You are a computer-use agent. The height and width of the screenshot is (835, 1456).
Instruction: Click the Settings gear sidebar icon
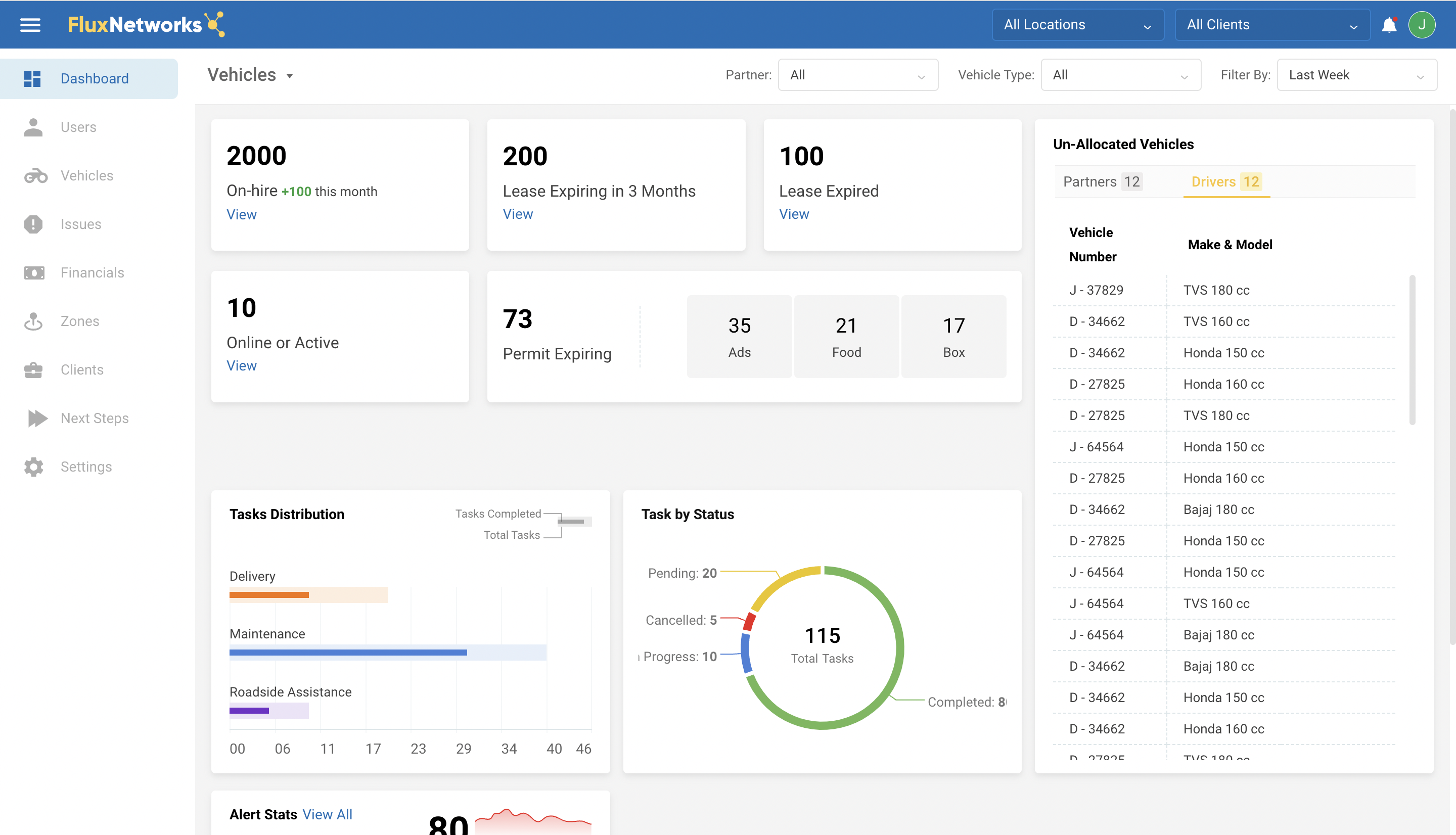33,467
